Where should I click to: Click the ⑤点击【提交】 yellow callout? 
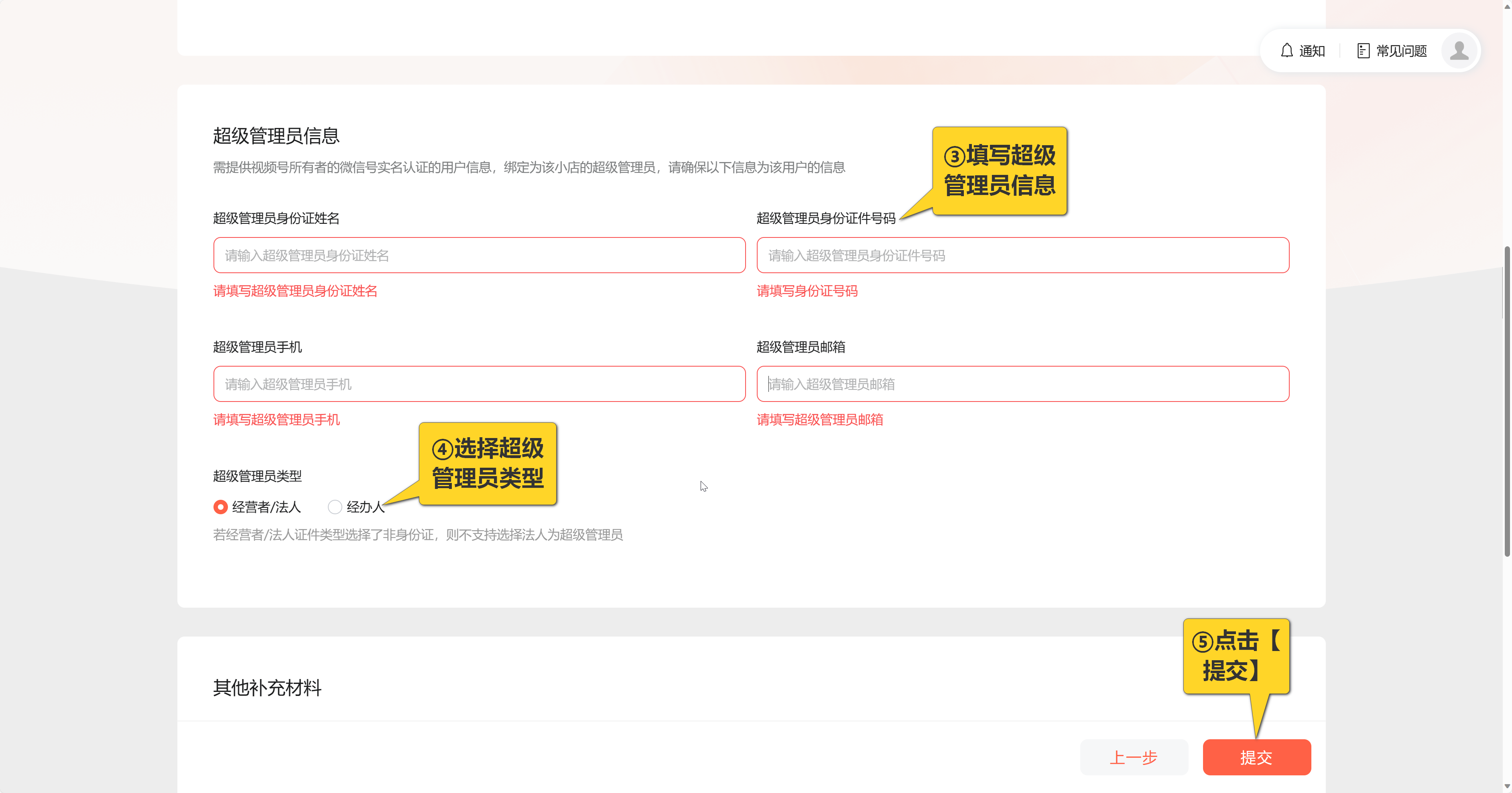tap(1236, 656)
